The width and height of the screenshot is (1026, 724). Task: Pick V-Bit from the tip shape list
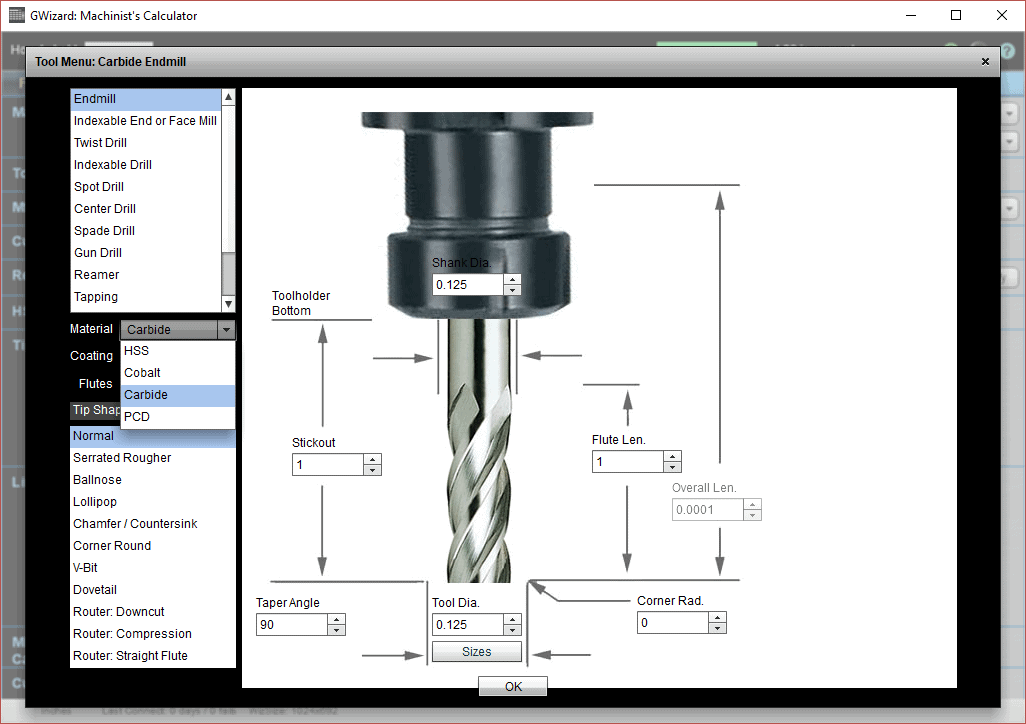[x=85, y=567]
